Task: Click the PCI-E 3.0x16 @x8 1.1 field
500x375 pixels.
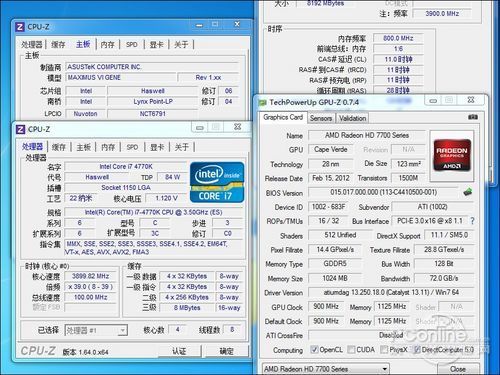Action: point(430,221)
